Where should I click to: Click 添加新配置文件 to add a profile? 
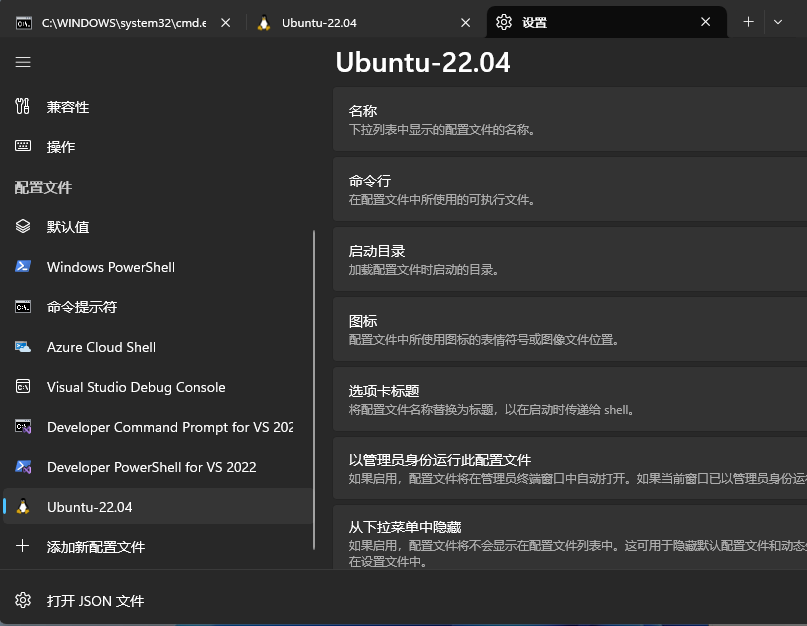coord(157,546)
